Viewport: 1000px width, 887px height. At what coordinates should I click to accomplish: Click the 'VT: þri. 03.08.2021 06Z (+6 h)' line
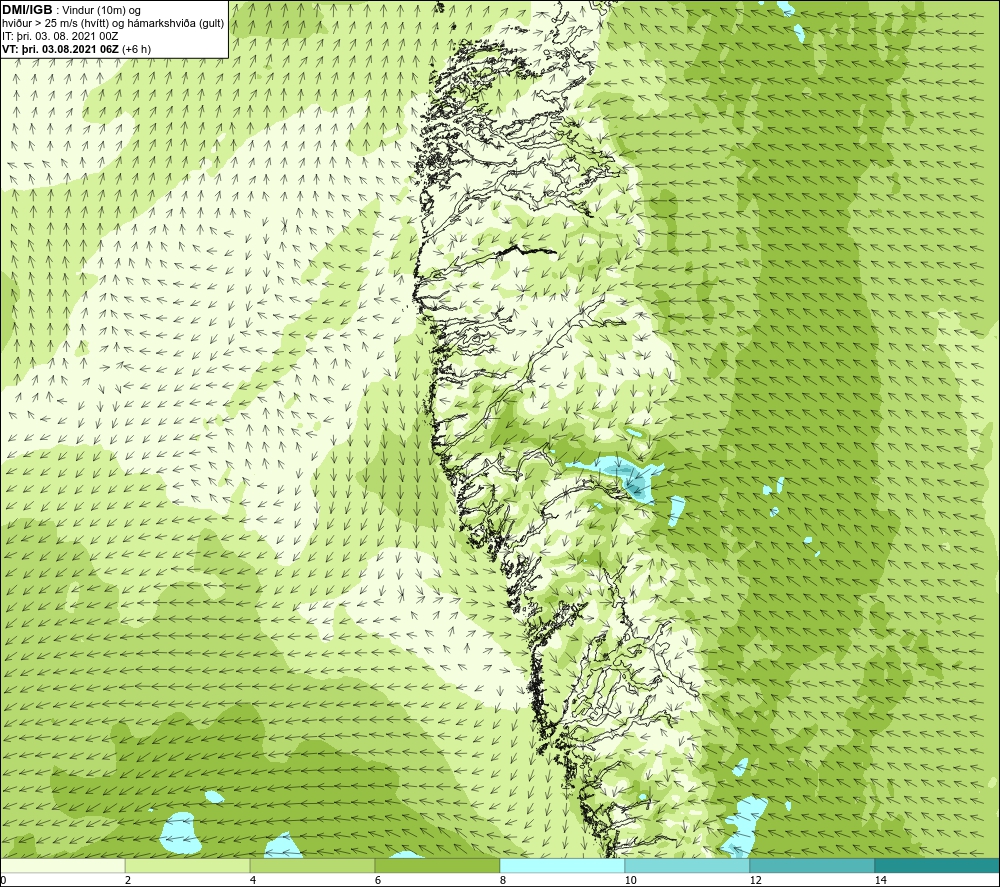click(77, 49)
